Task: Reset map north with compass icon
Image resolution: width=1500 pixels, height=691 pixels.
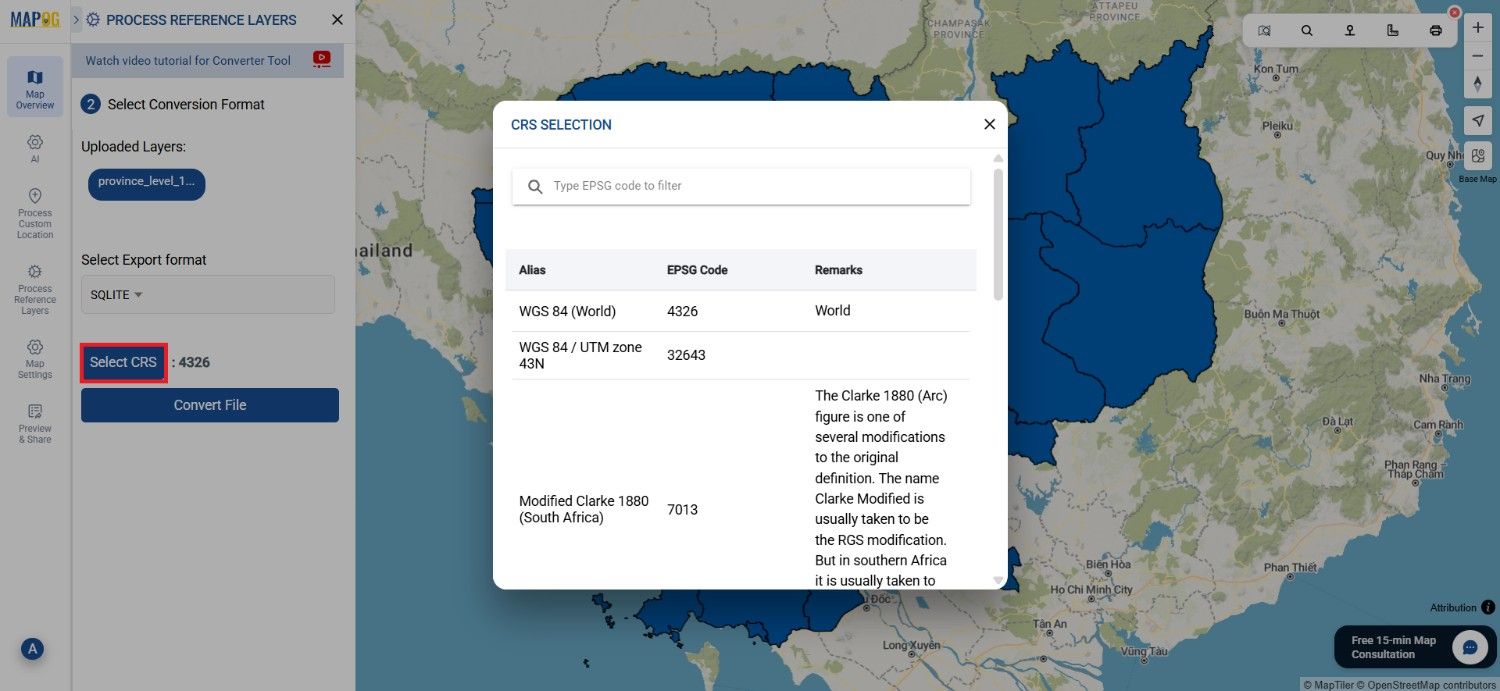Action: (x=1478, y=83)
